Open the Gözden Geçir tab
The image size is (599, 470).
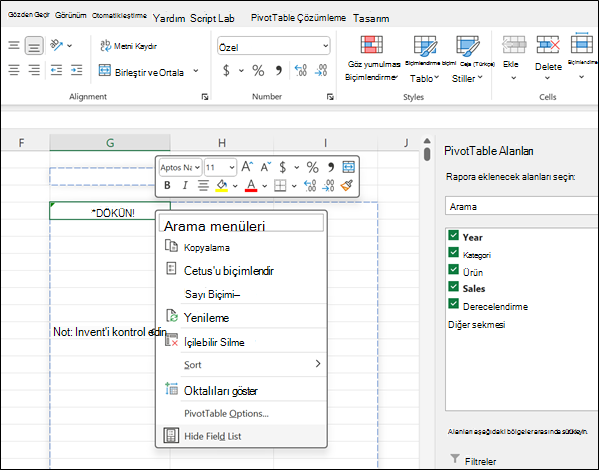tap(29, 15)
